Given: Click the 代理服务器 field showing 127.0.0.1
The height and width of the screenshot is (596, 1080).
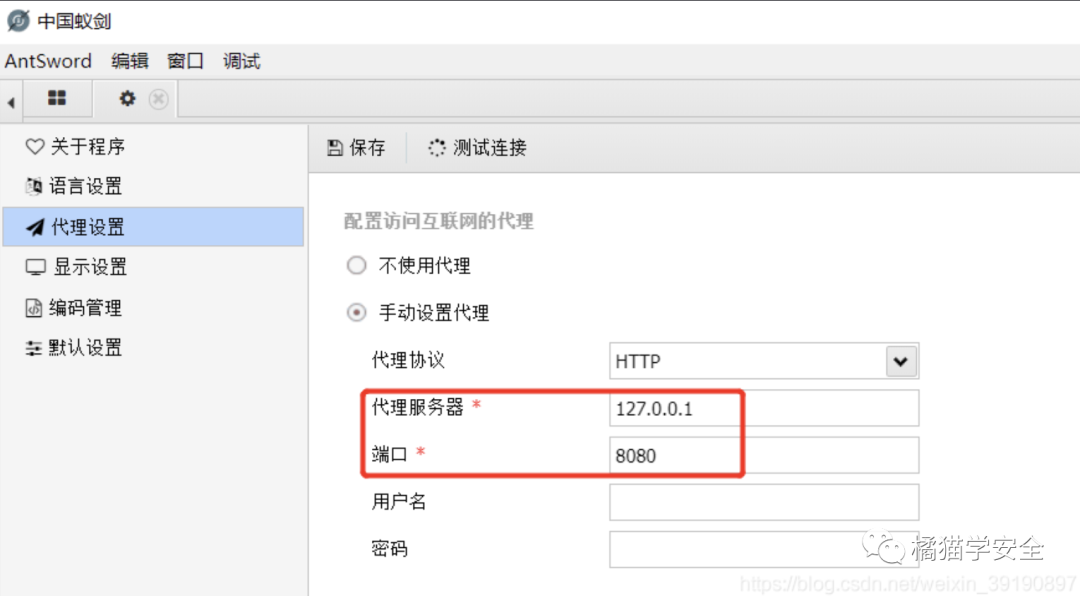Looking at the screenshot, I should click(x=764, y=408).
